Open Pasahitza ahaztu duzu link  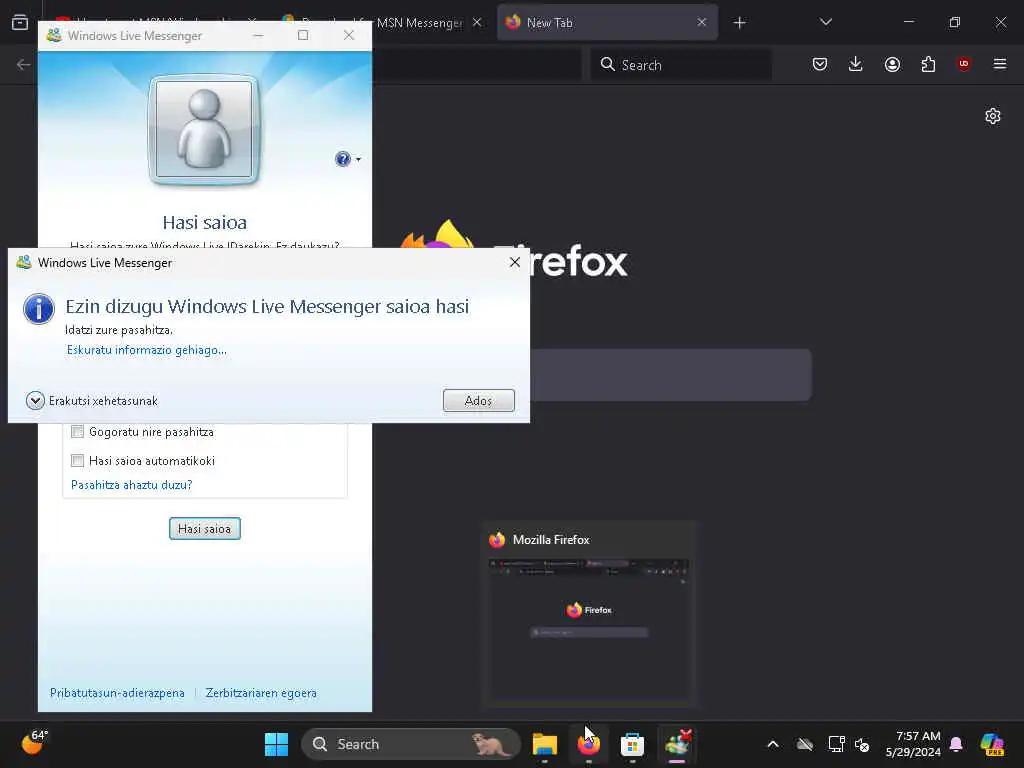(x=131, y=485)
